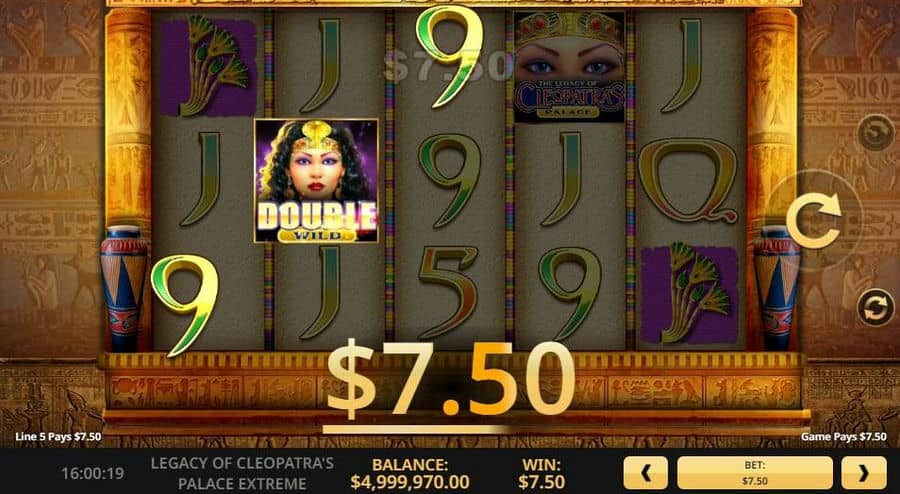This screenshot has height=494, width=900.
Task: Select the lotus fan symbol on first reel
Action: tap(208, 66)
